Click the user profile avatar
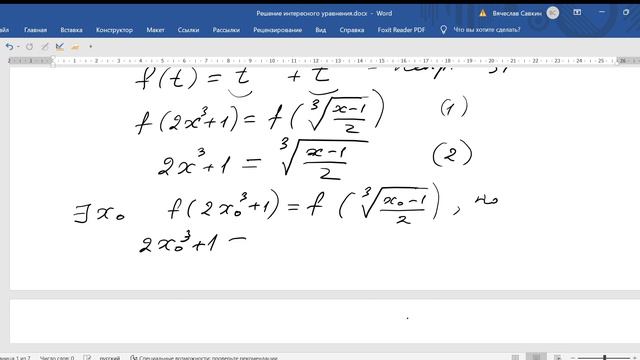 click(553, 13)
